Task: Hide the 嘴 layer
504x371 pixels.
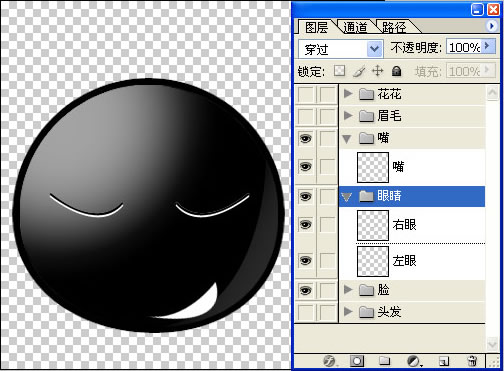Action: coord(305,166)
